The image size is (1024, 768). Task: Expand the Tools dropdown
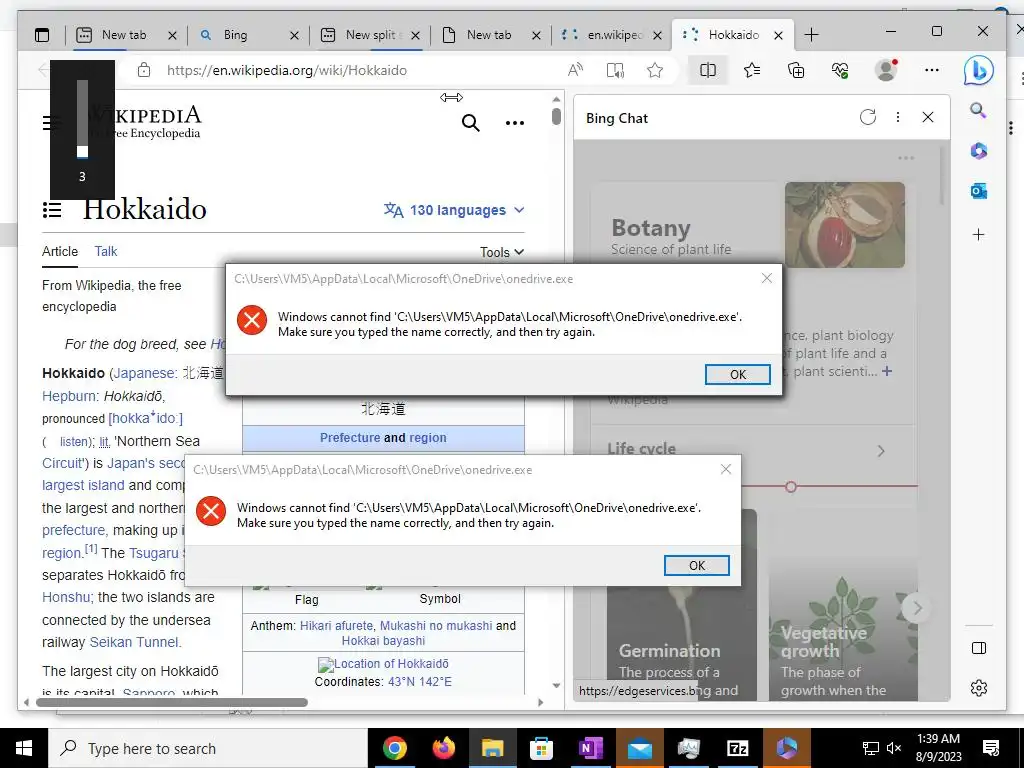(x=502, y=252)
